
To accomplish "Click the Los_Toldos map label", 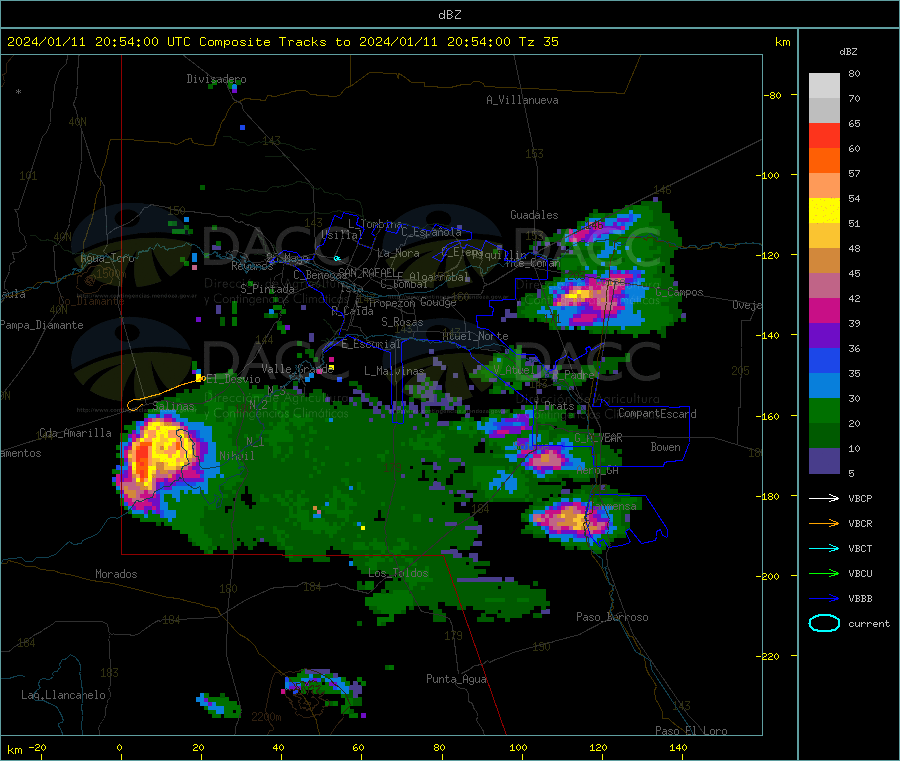I will tap(398, 573).
